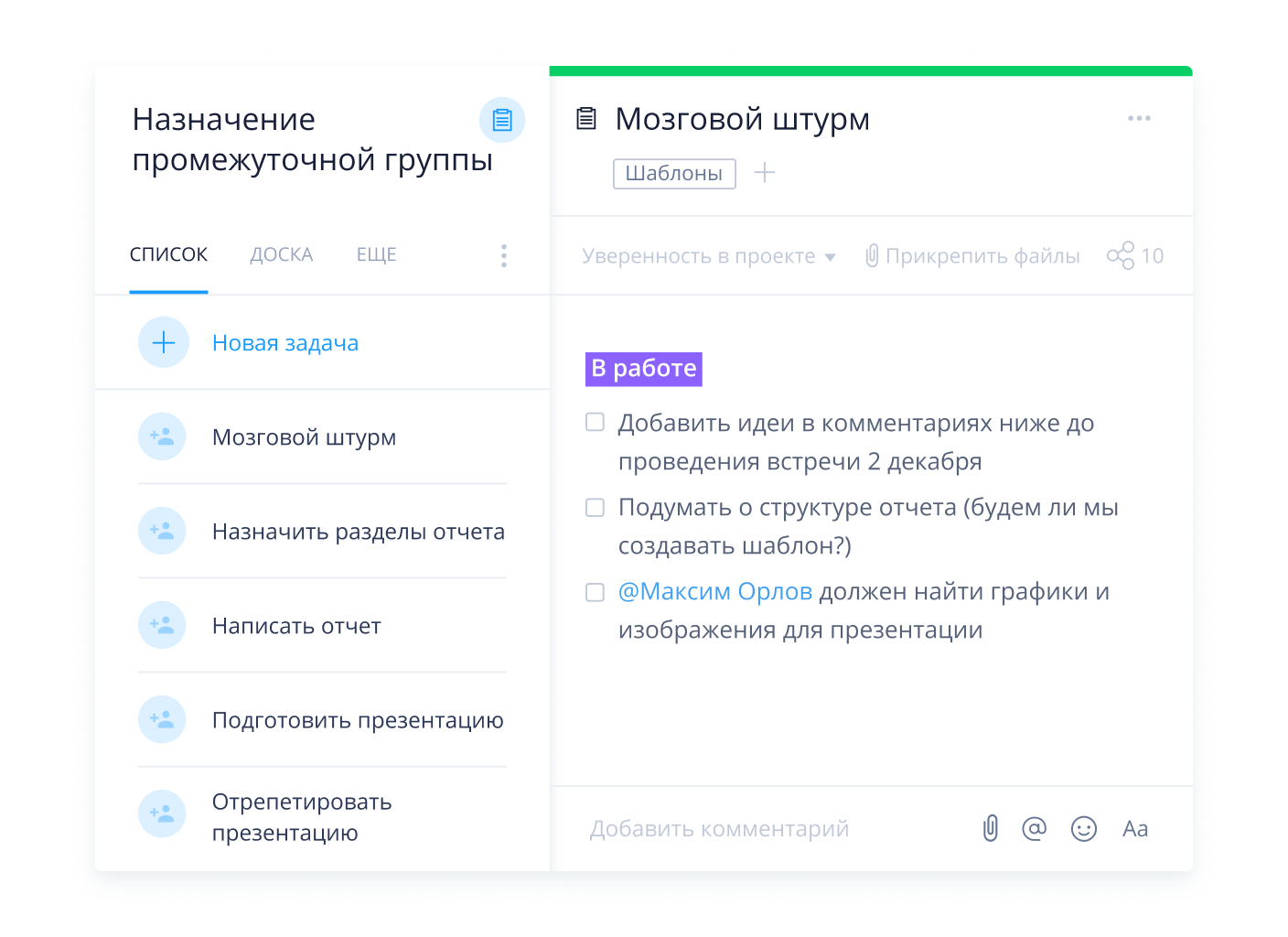The width and height of the screenshot is (1288, 937).
Task: Click the text проведения встречи 2 декабря
Action: pos(800,462)
